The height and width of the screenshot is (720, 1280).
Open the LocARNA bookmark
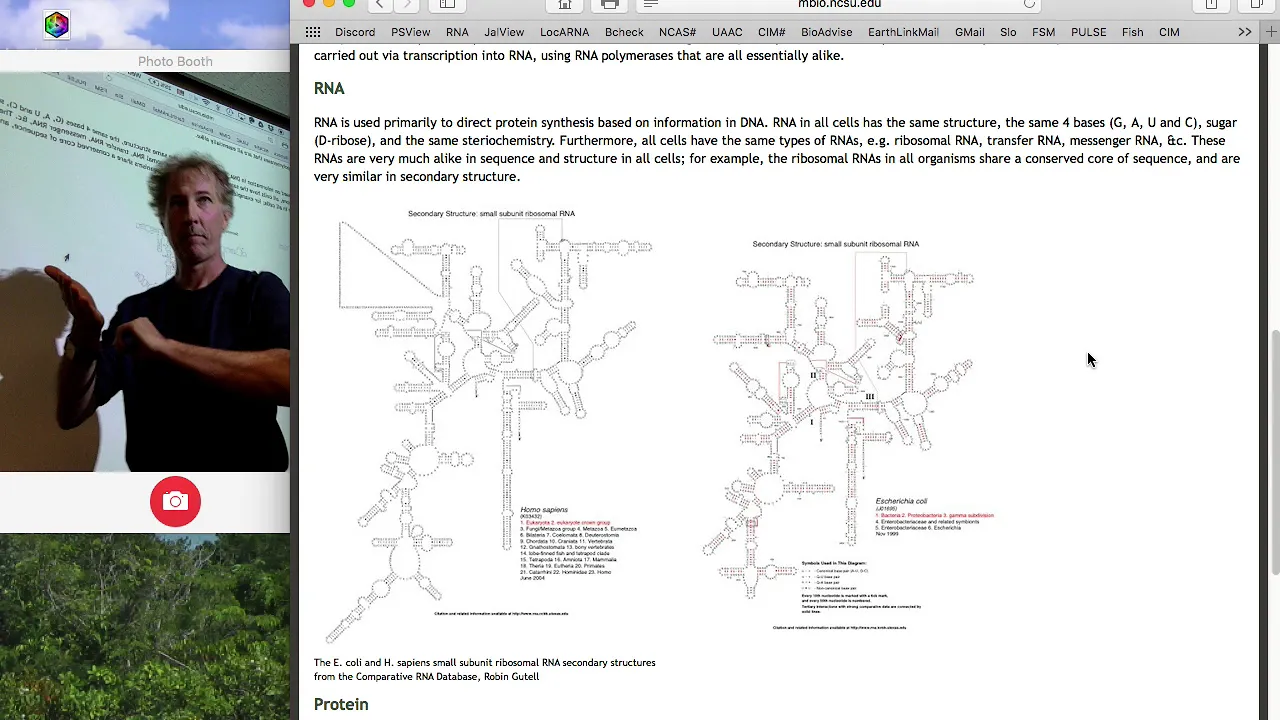pos(564,32)
